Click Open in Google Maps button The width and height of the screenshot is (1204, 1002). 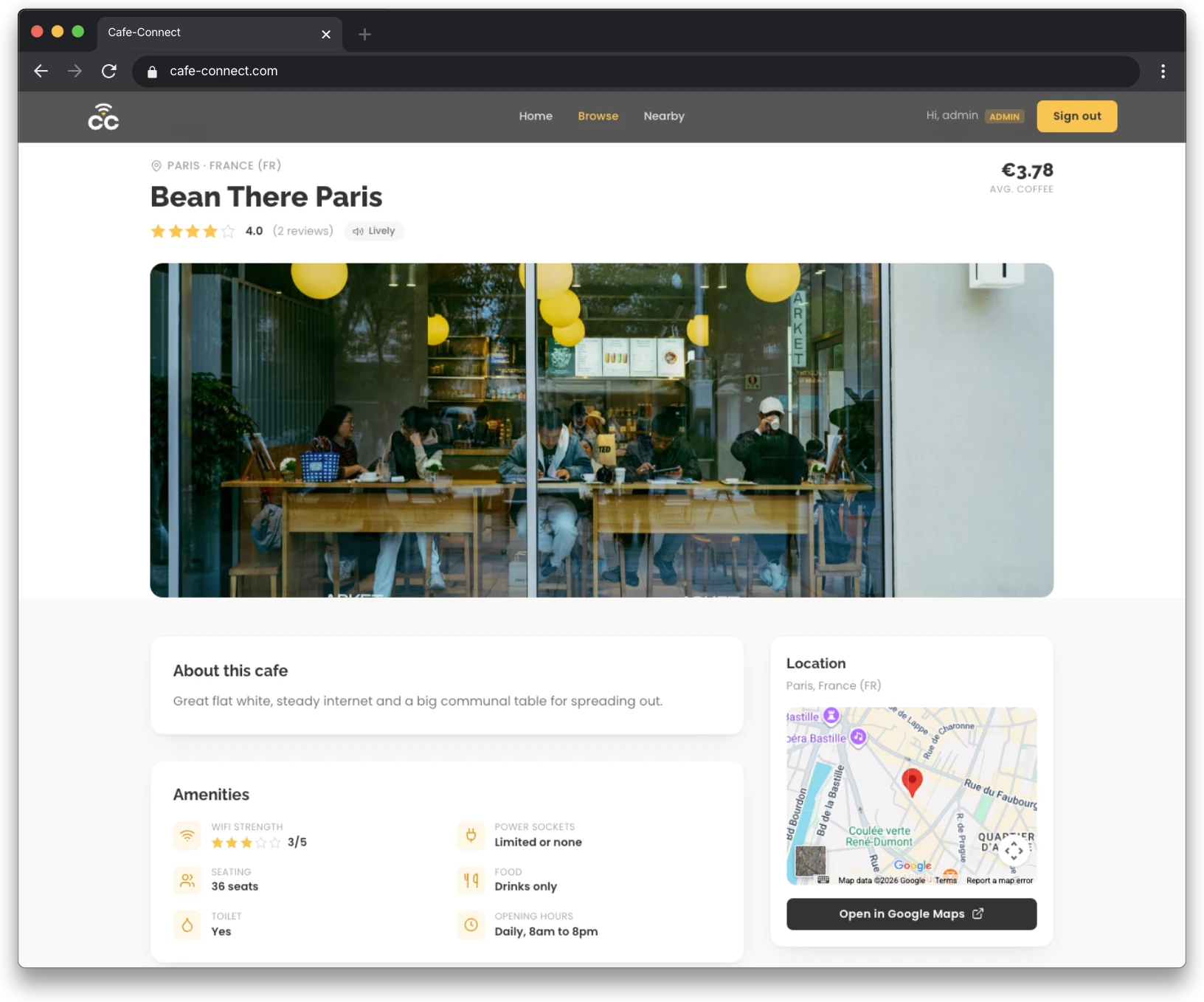[911, 913]
